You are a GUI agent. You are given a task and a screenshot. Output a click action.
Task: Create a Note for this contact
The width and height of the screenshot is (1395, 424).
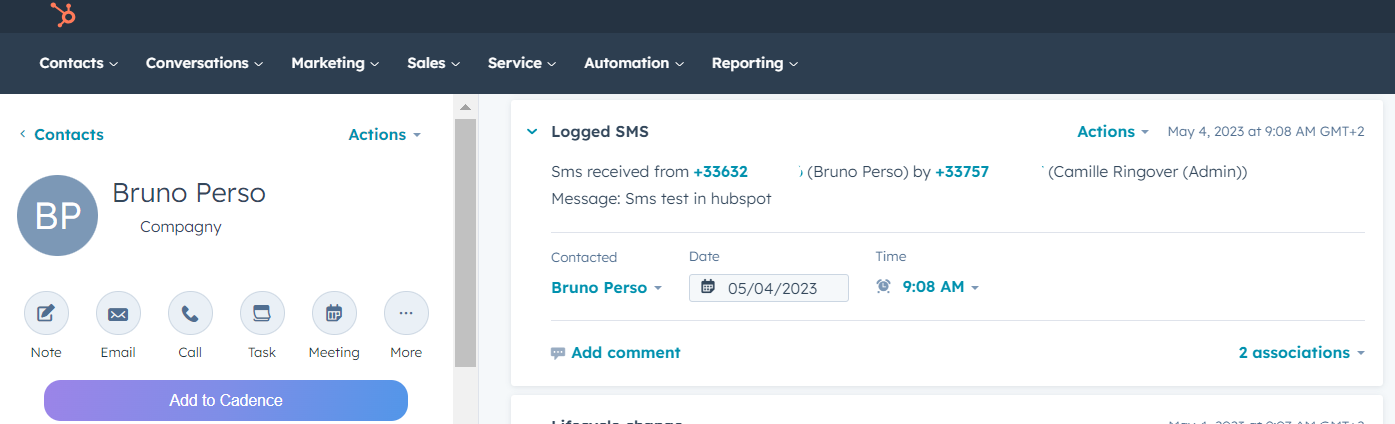pos(46,314)
